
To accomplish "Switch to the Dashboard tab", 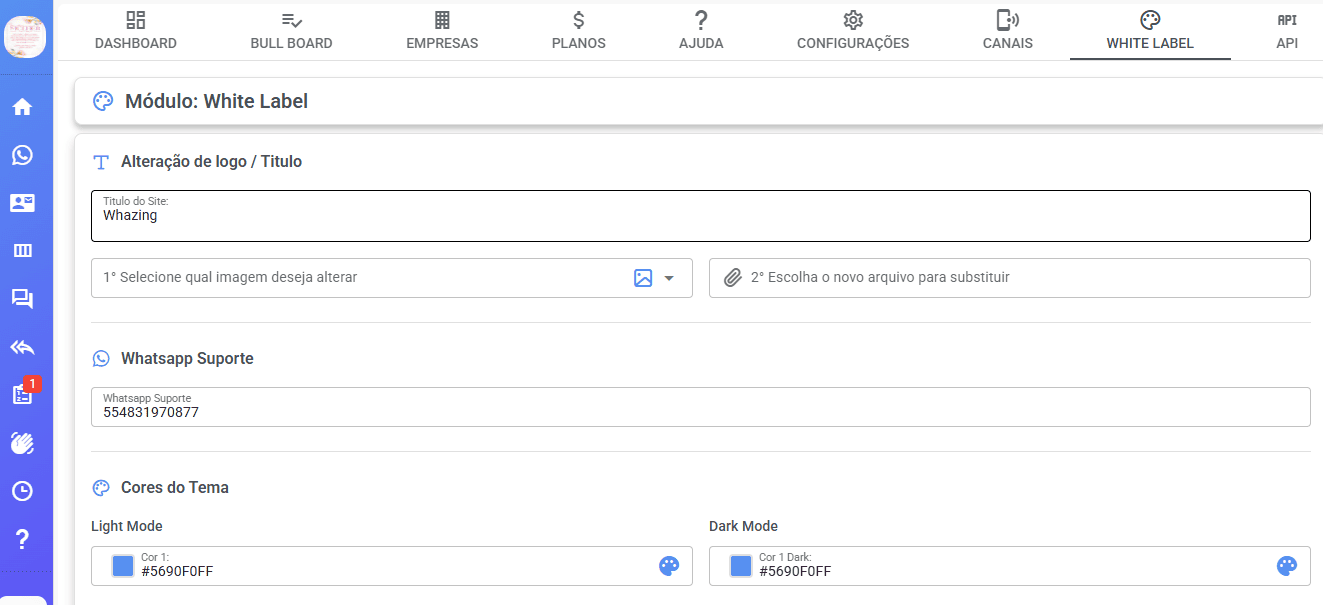I will pyautogui.click(x=136, y=31).
